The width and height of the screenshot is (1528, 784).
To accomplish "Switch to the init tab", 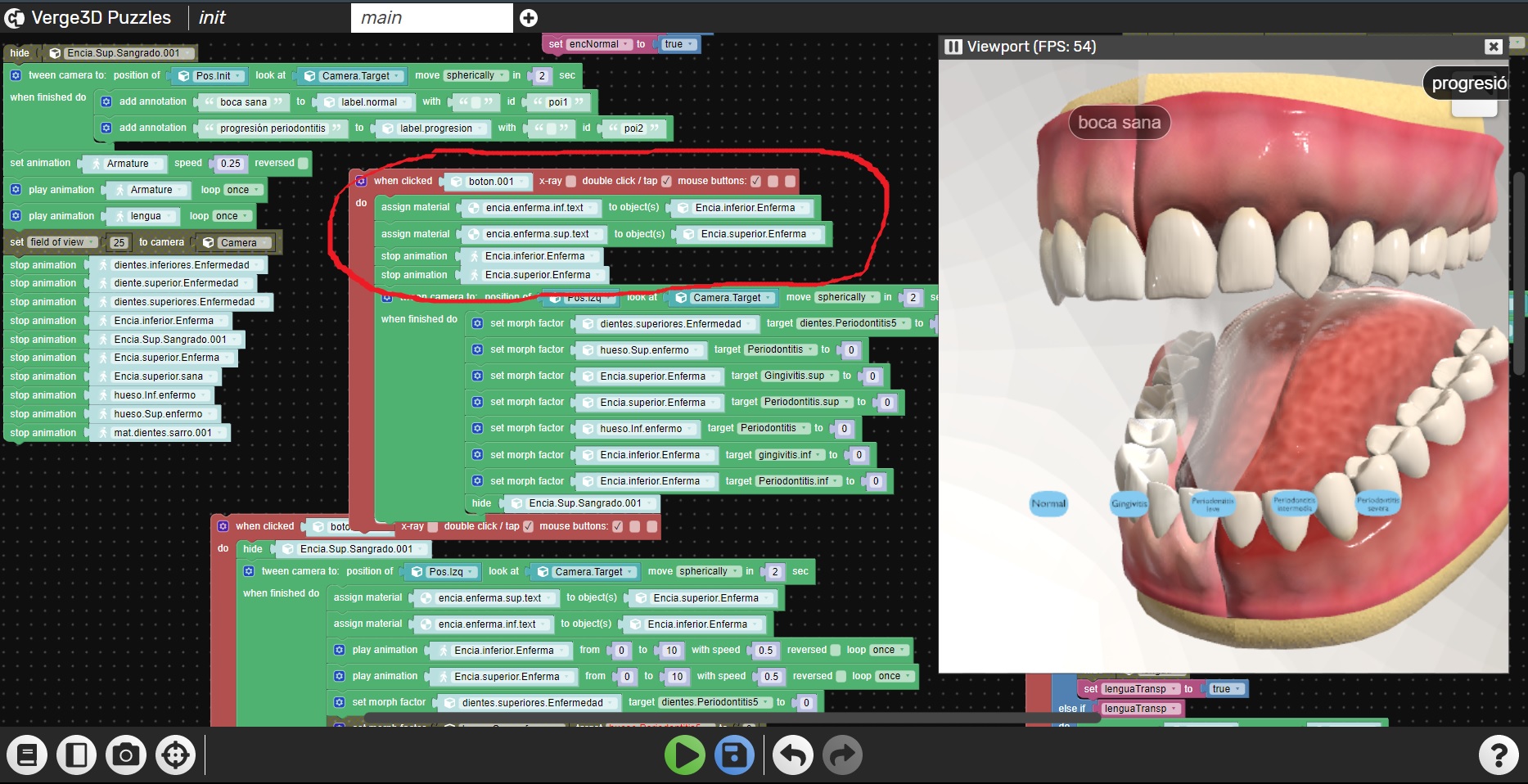I will (212, 17).
